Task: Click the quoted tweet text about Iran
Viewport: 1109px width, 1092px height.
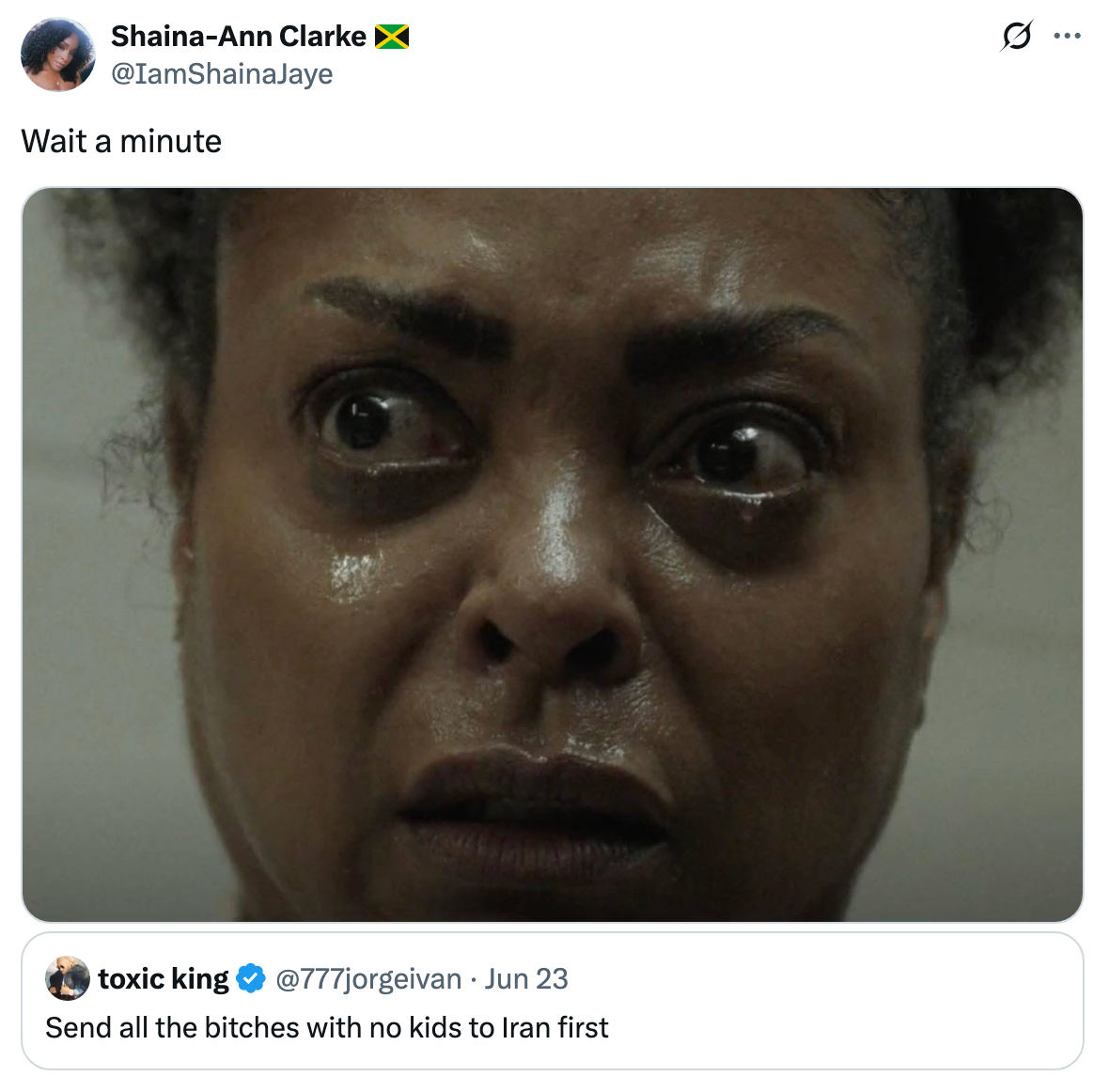Action: pyautogui.click(x=327, y=1027)
